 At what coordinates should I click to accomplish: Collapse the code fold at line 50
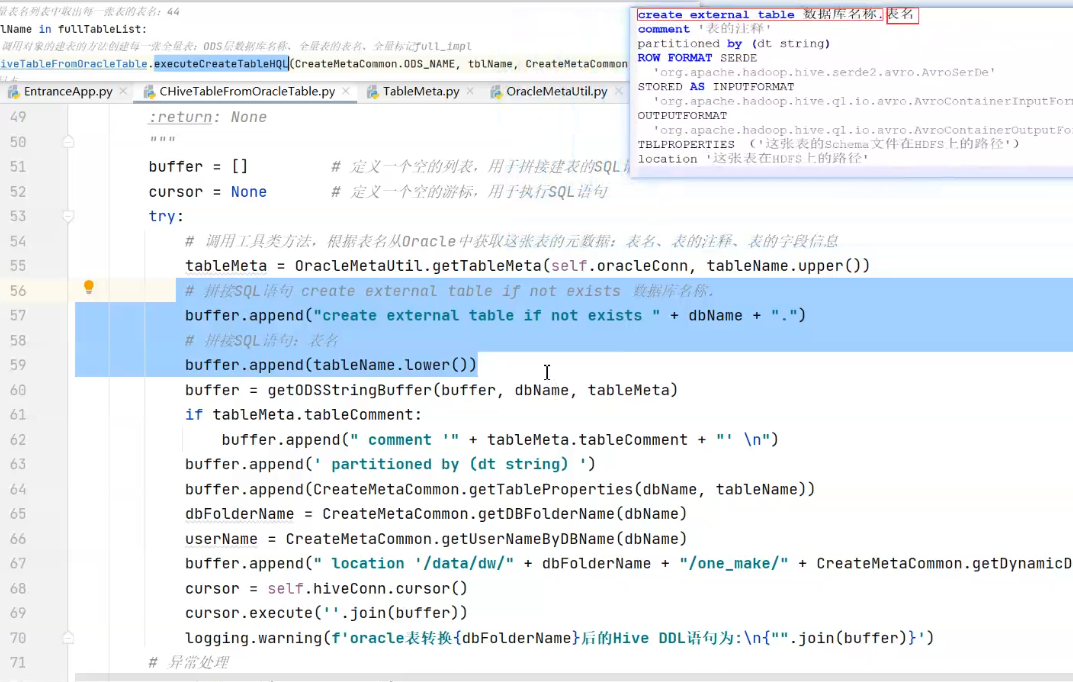(x=68, y=142)
